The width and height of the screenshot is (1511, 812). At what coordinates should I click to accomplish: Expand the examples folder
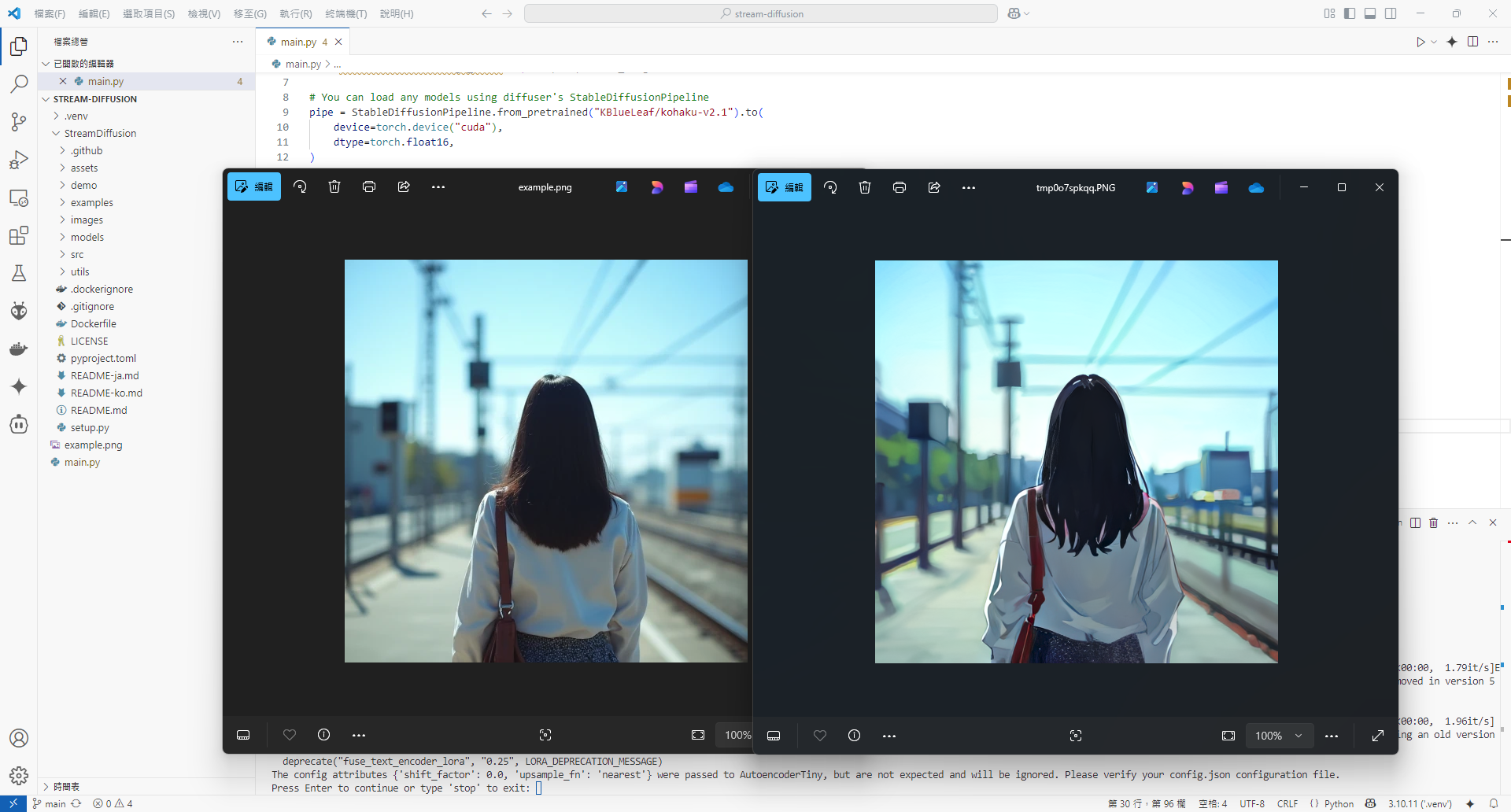click(x=91, y=203)
